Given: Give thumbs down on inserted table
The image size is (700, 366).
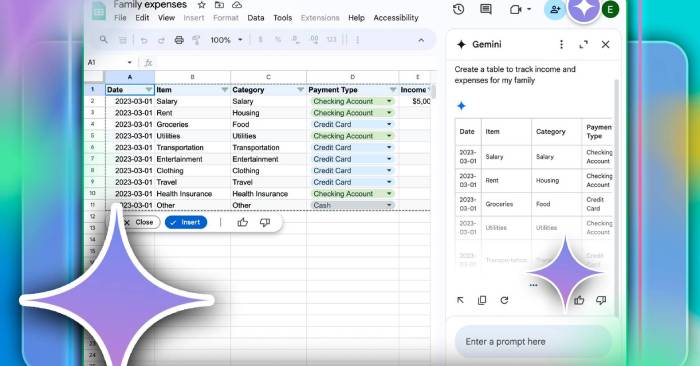Looking at the screenshot, I should tap(265, 222).
